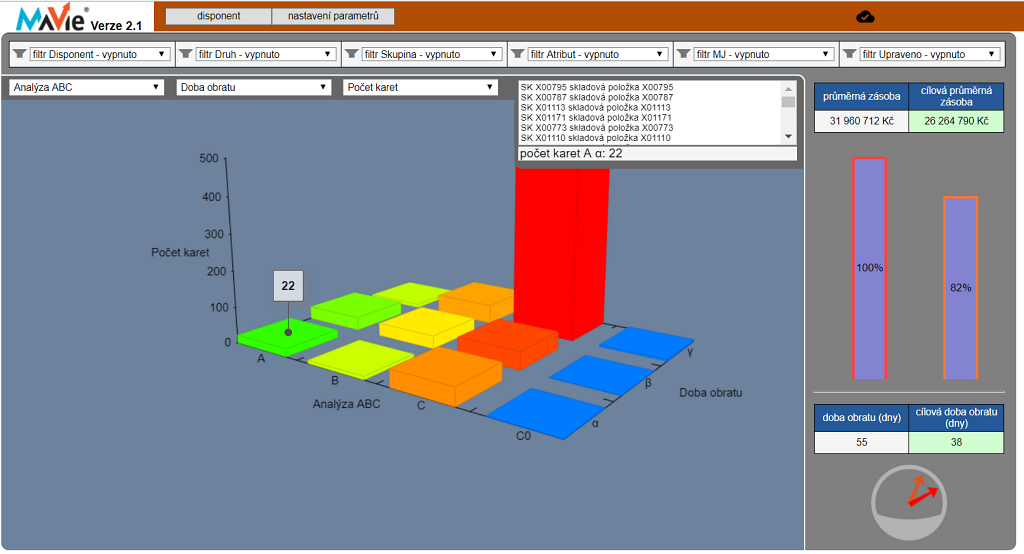Click the cloud sync icon in header
The image size is (1024, 554).
click(x=866, y=16)
